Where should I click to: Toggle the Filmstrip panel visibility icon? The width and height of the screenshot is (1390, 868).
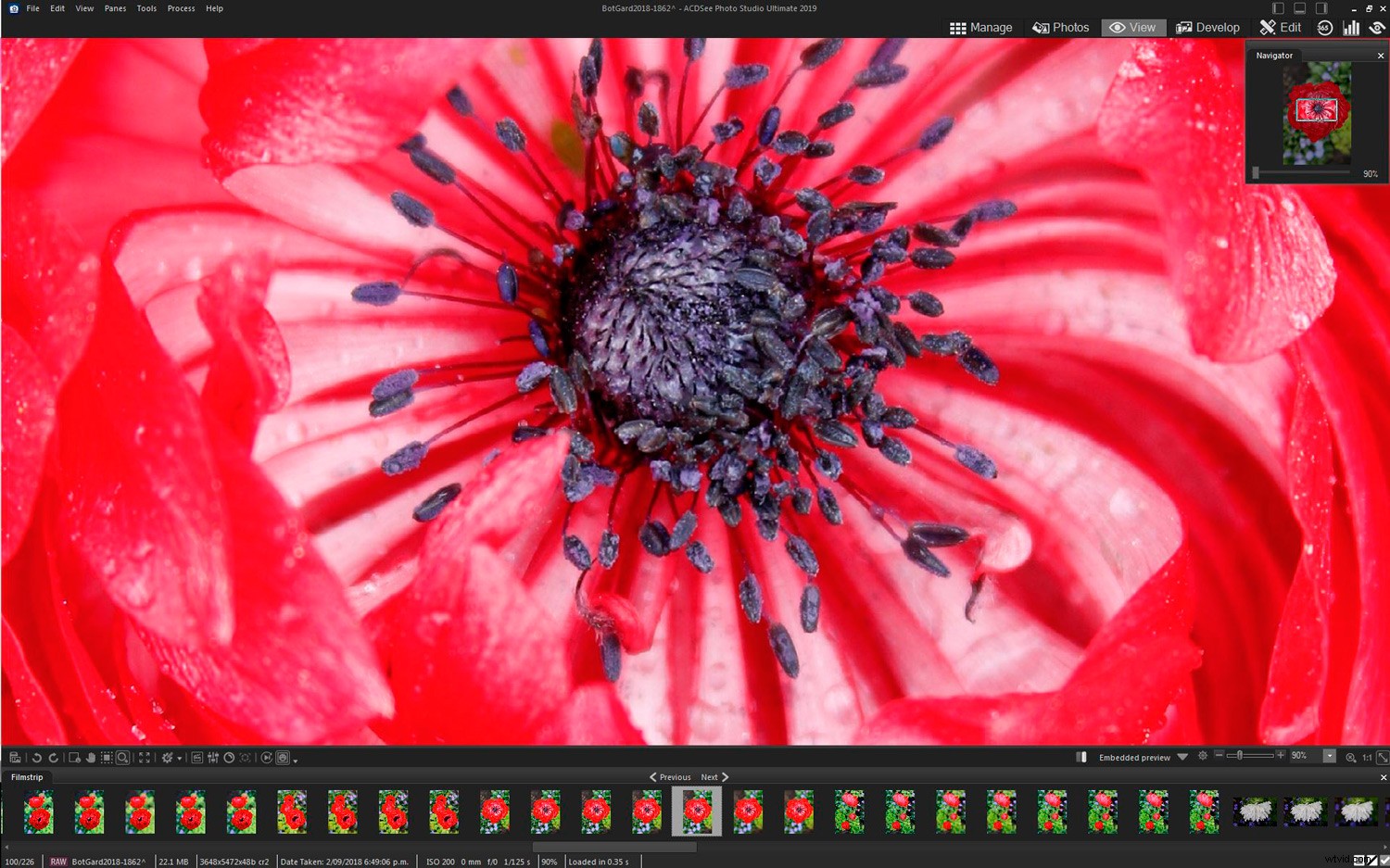(15, 758)
